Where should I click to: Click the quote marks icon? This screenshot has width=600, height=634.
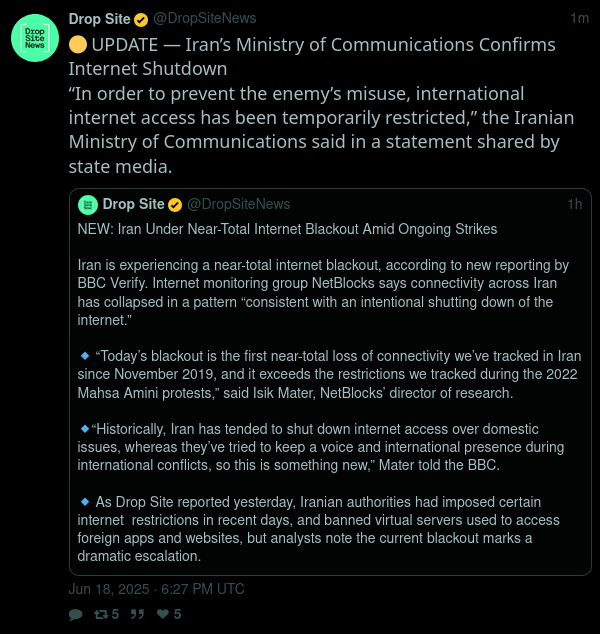pyautogui.click(x=137, y=615)
